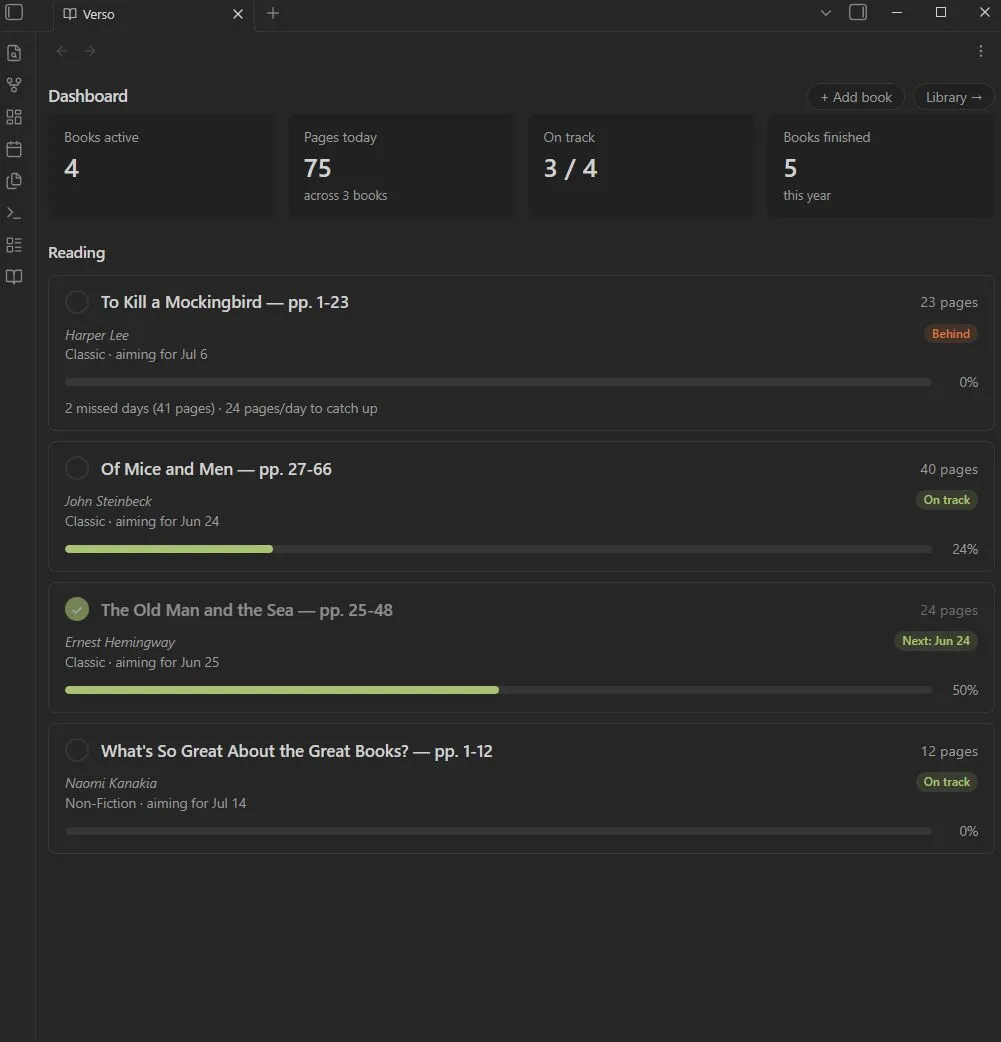Click Non-Fiction · aiming for Jul 14 text

tap(156, 803)
